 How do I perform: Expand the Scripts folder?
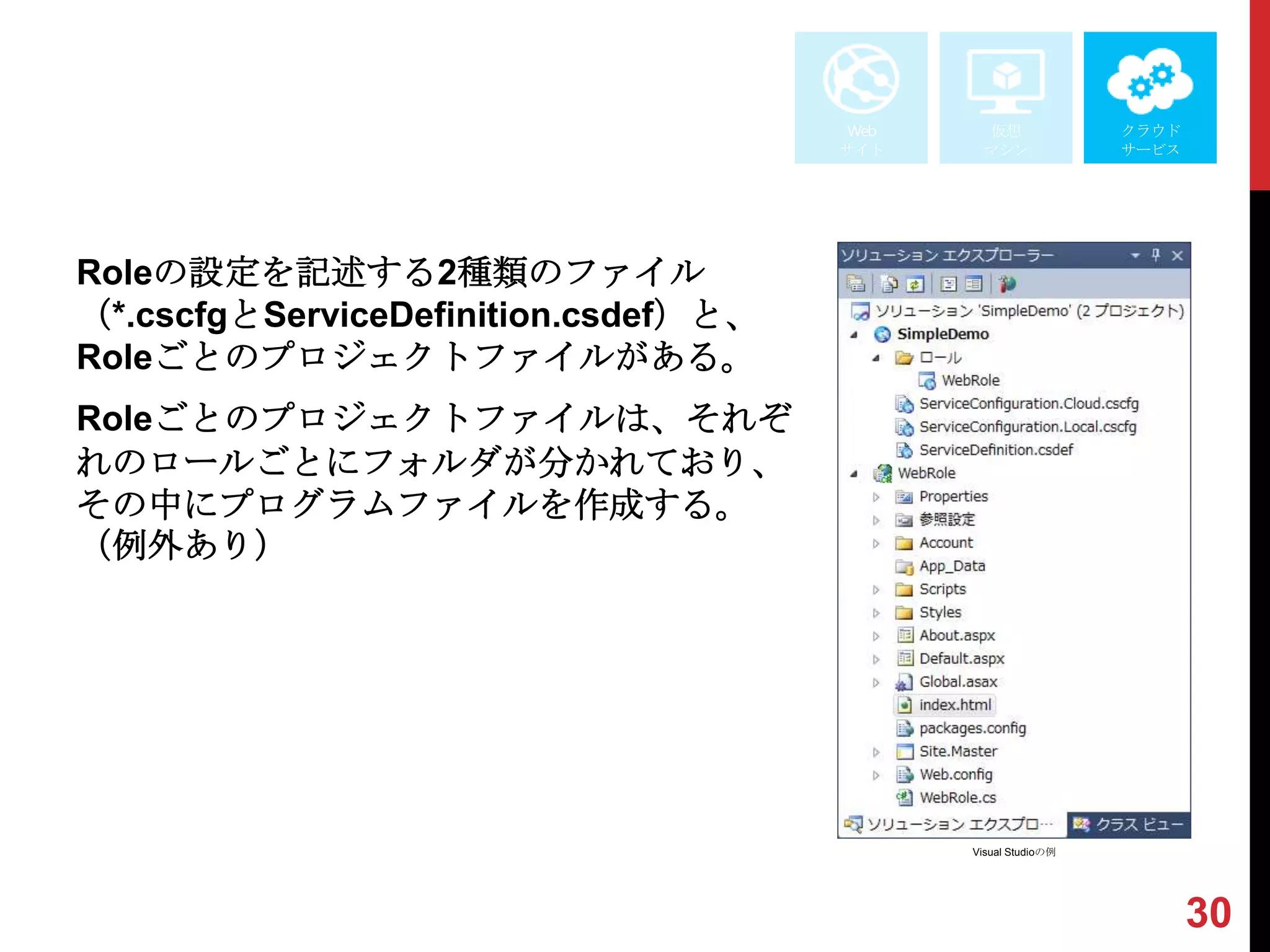point(876,589)
